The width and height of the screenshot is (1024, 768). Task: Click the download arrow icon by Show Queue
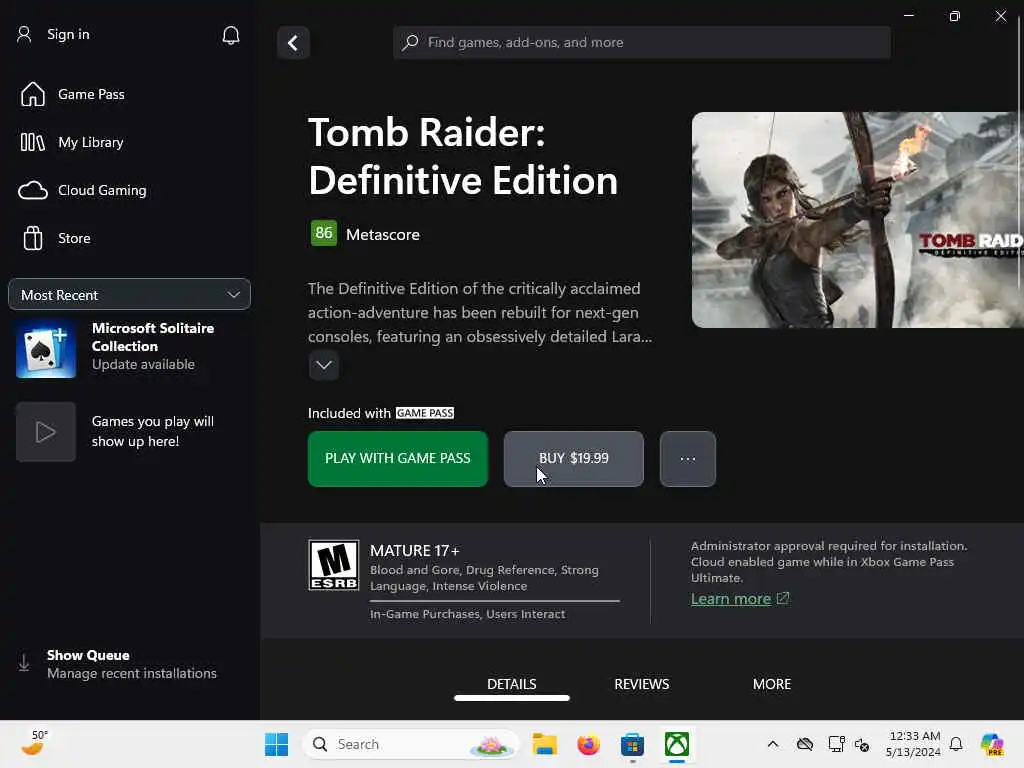pos(24,663)
